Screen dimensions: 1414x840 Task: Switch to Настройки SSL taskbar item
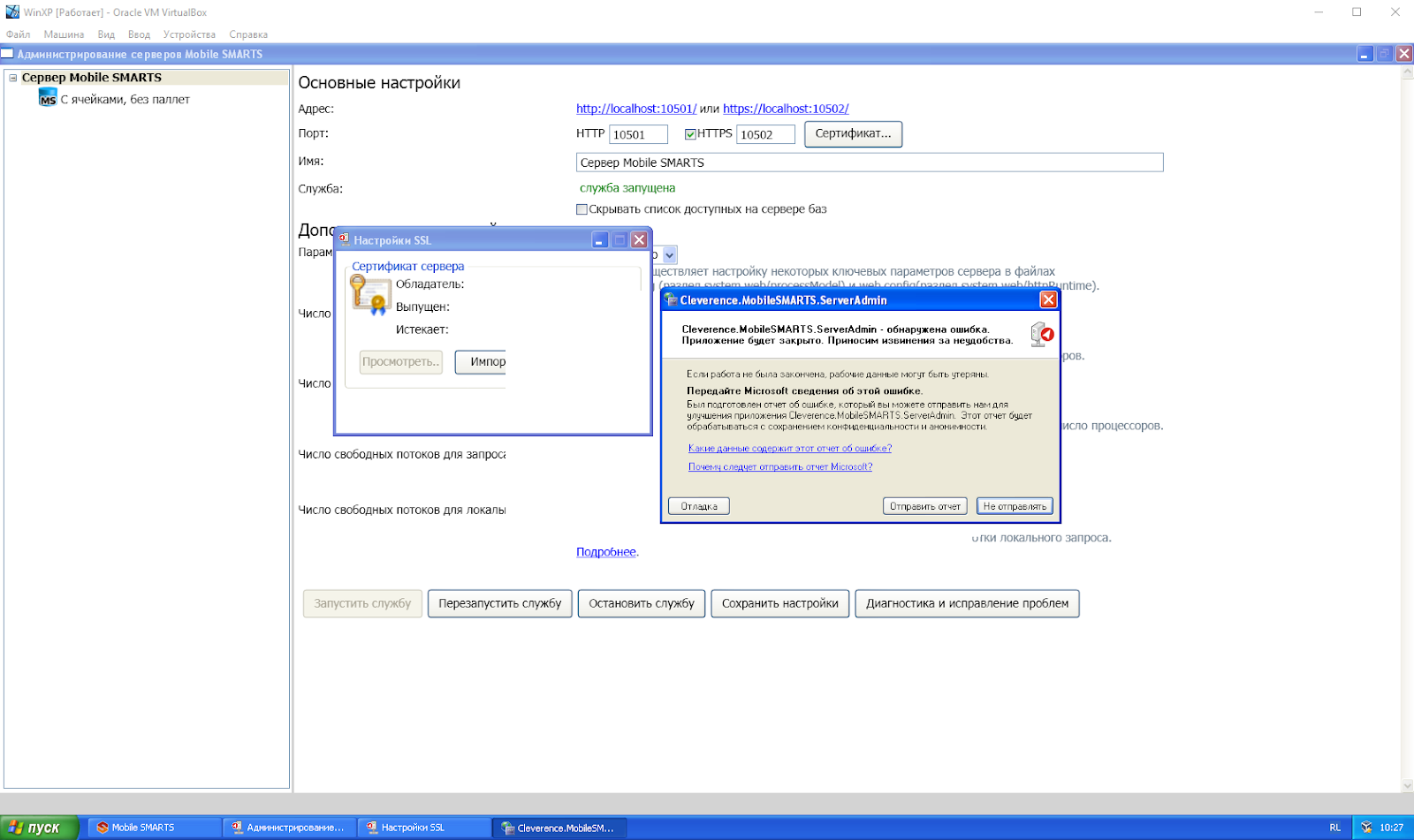click(x=424, y=828)
